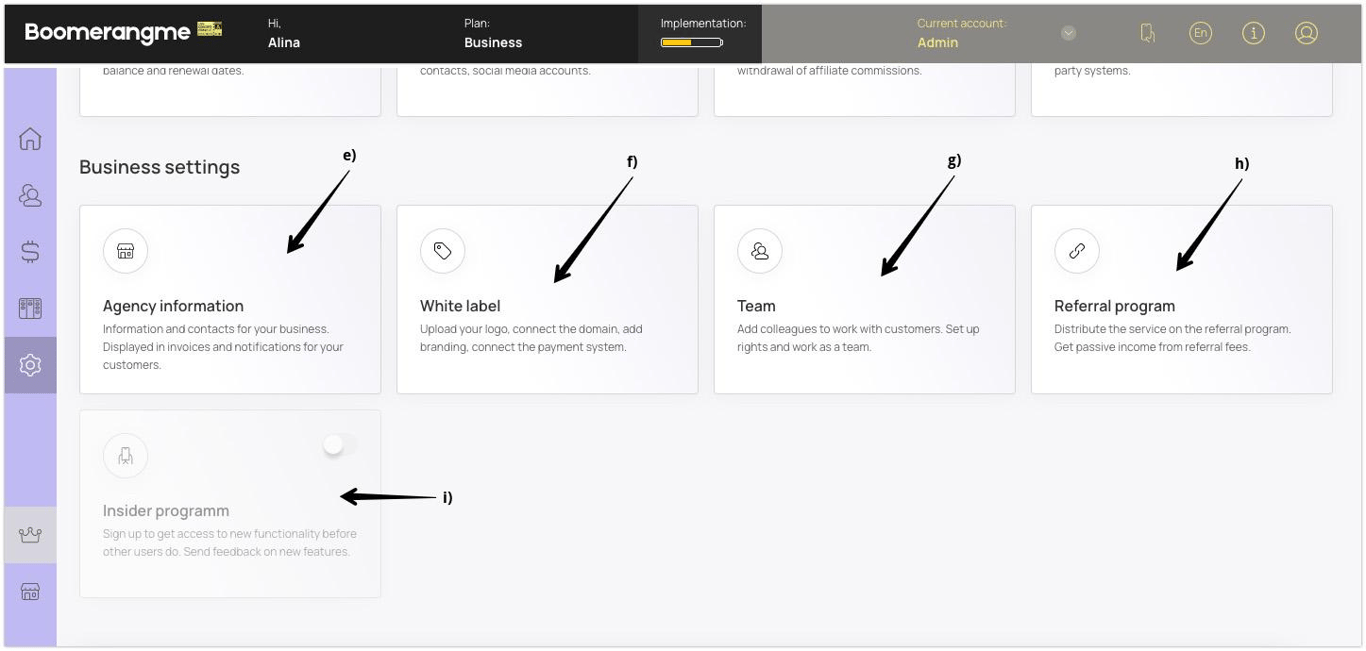Viewport: 1366px width, 651px height.
Task: Open the info icon in top bar
Action: coord(1253,33)
